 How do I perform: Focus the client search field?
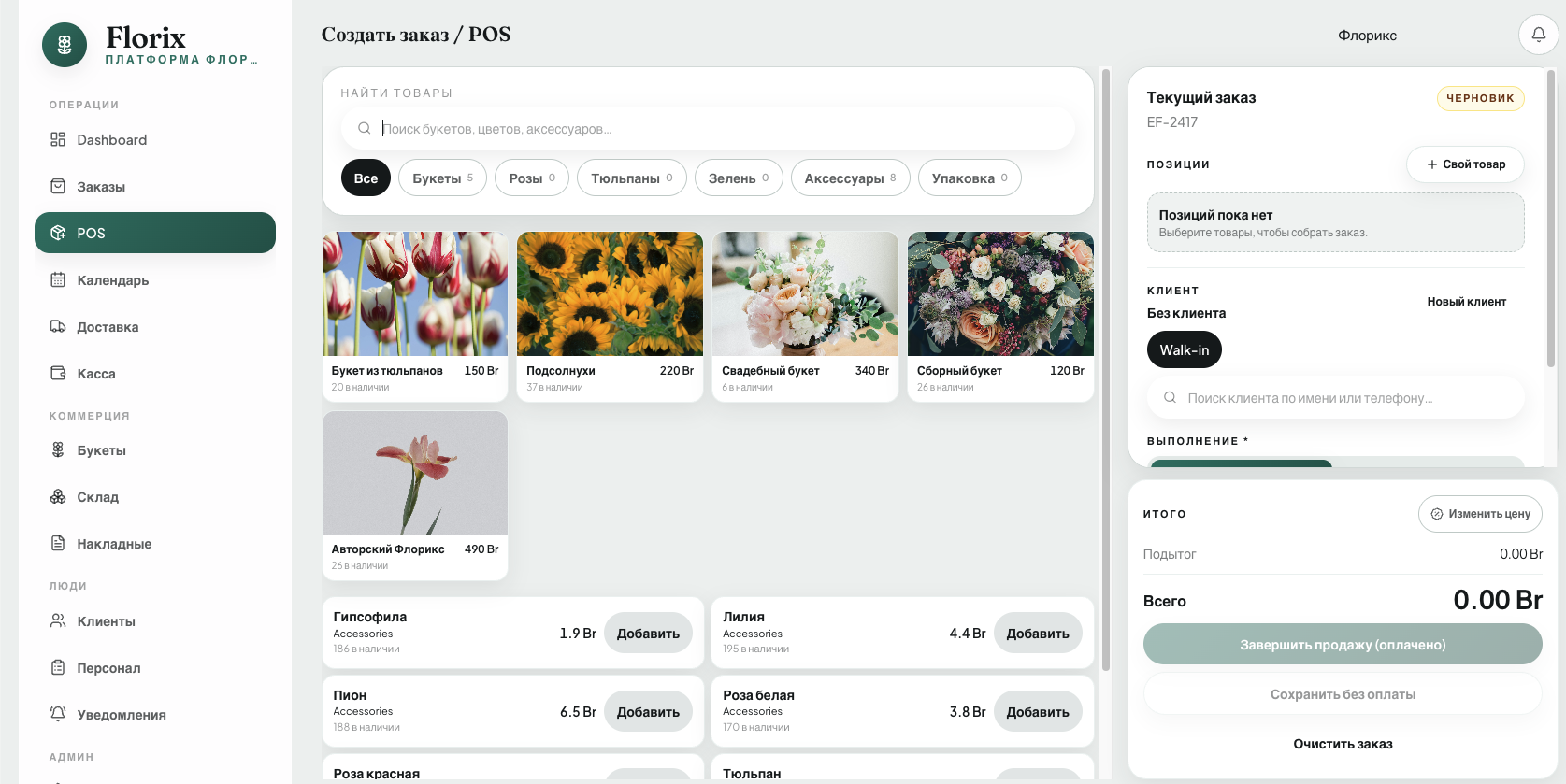(x=1336, y=397)
